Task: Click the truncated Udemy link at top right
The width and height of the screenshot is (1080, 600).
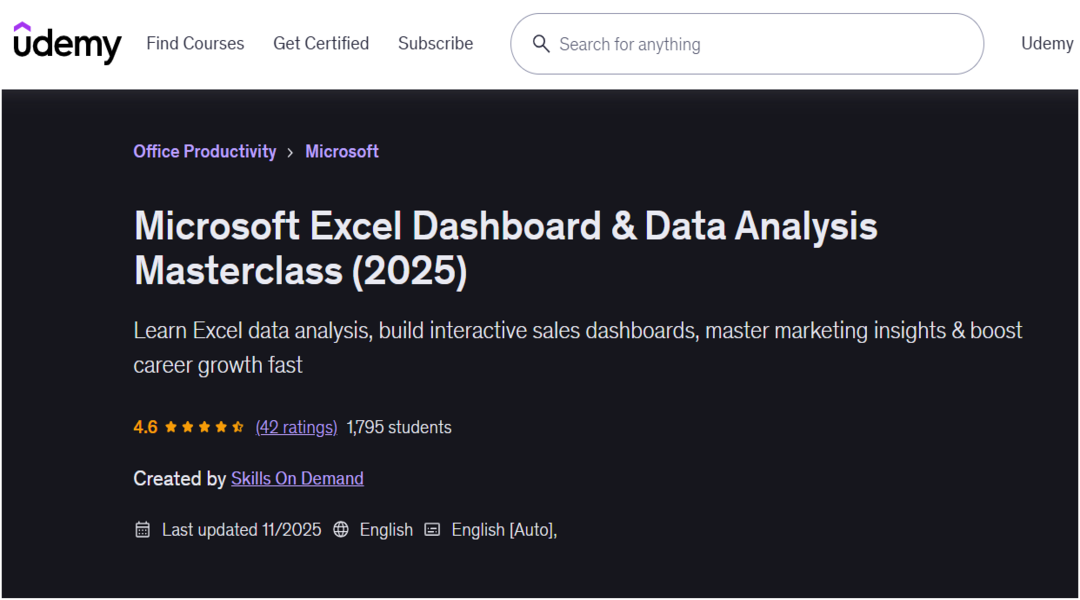Action: click(x=1046, y=44)
